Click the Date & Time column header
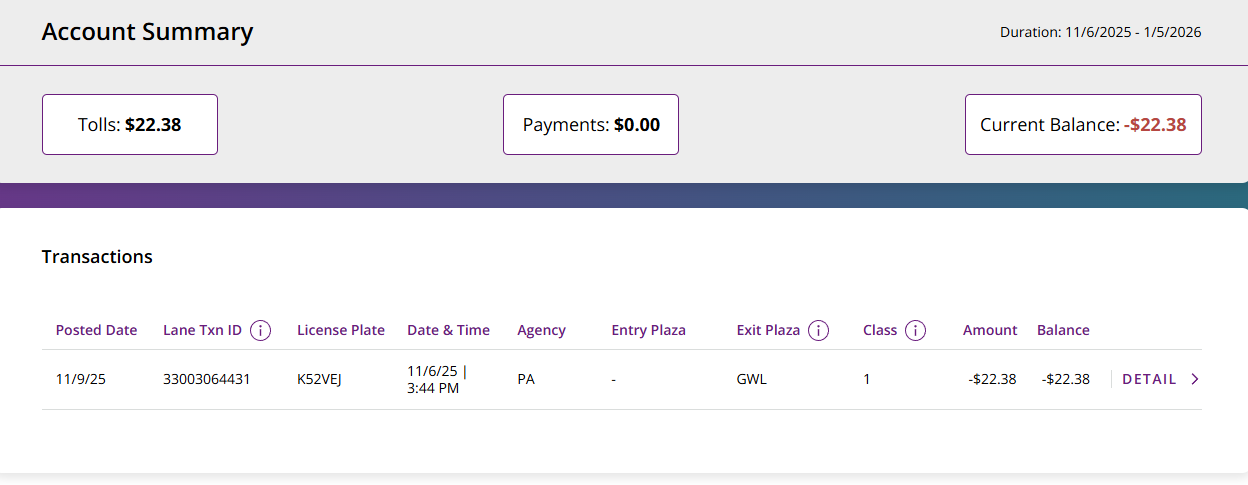Screen dimensions: 1248x485 [x=448, y=330]
